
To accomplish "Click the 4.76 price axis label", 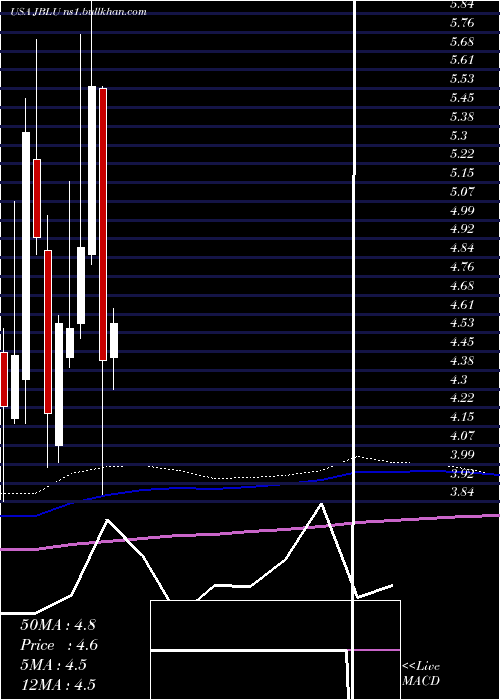I will [462, 267].
